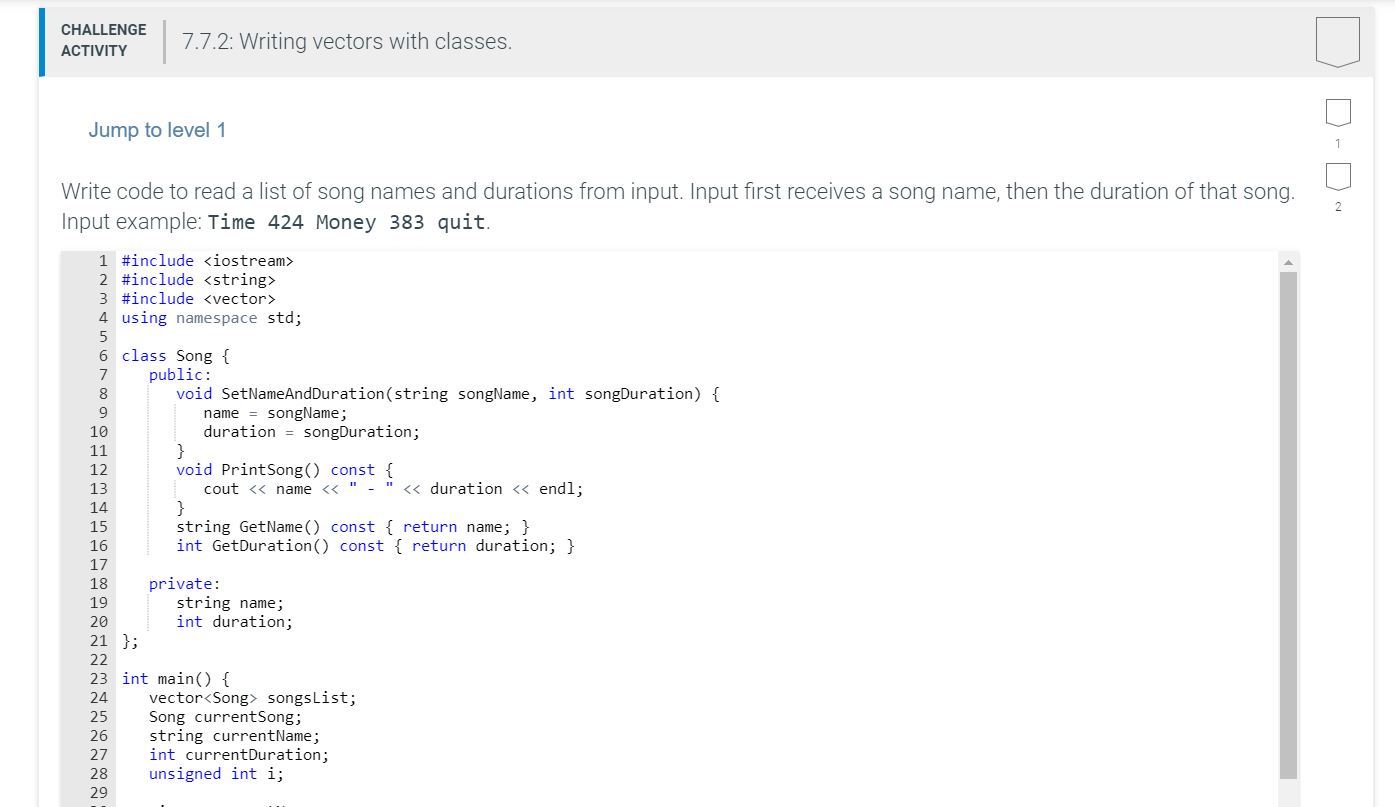Click the activity title "7.7.2: Writing vectors with classes"
This screenshot has height=807, width=1395.
point(345,41)
